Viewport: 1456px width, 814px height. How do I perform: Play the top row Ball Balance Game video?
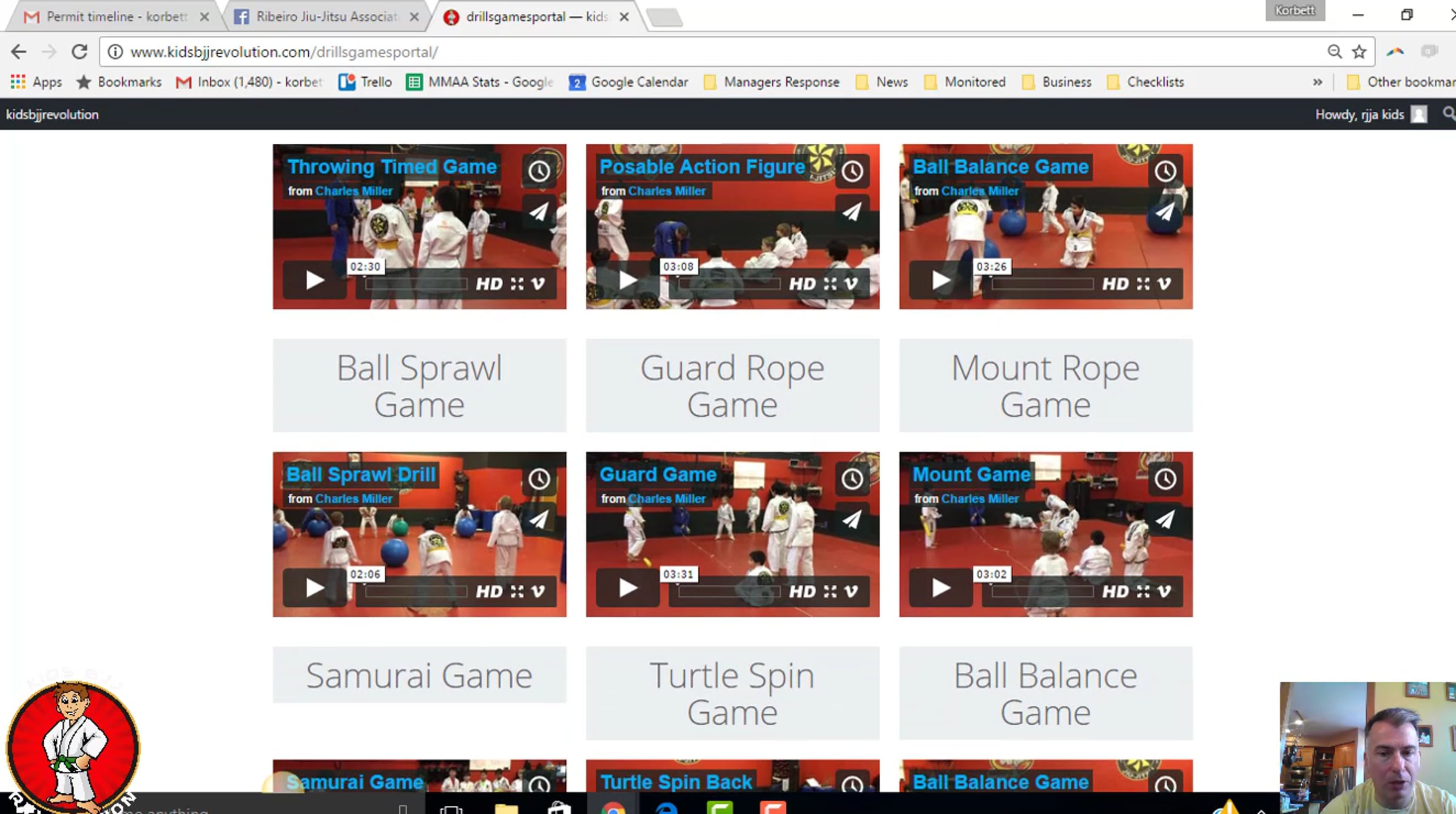click(x=941, y=280)
